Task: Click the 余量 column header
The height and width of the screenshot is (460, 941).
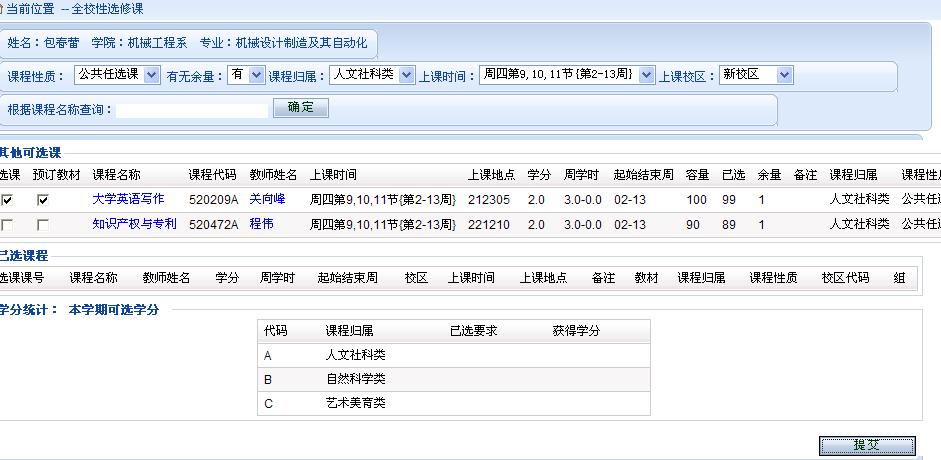Action: point(769,174)
